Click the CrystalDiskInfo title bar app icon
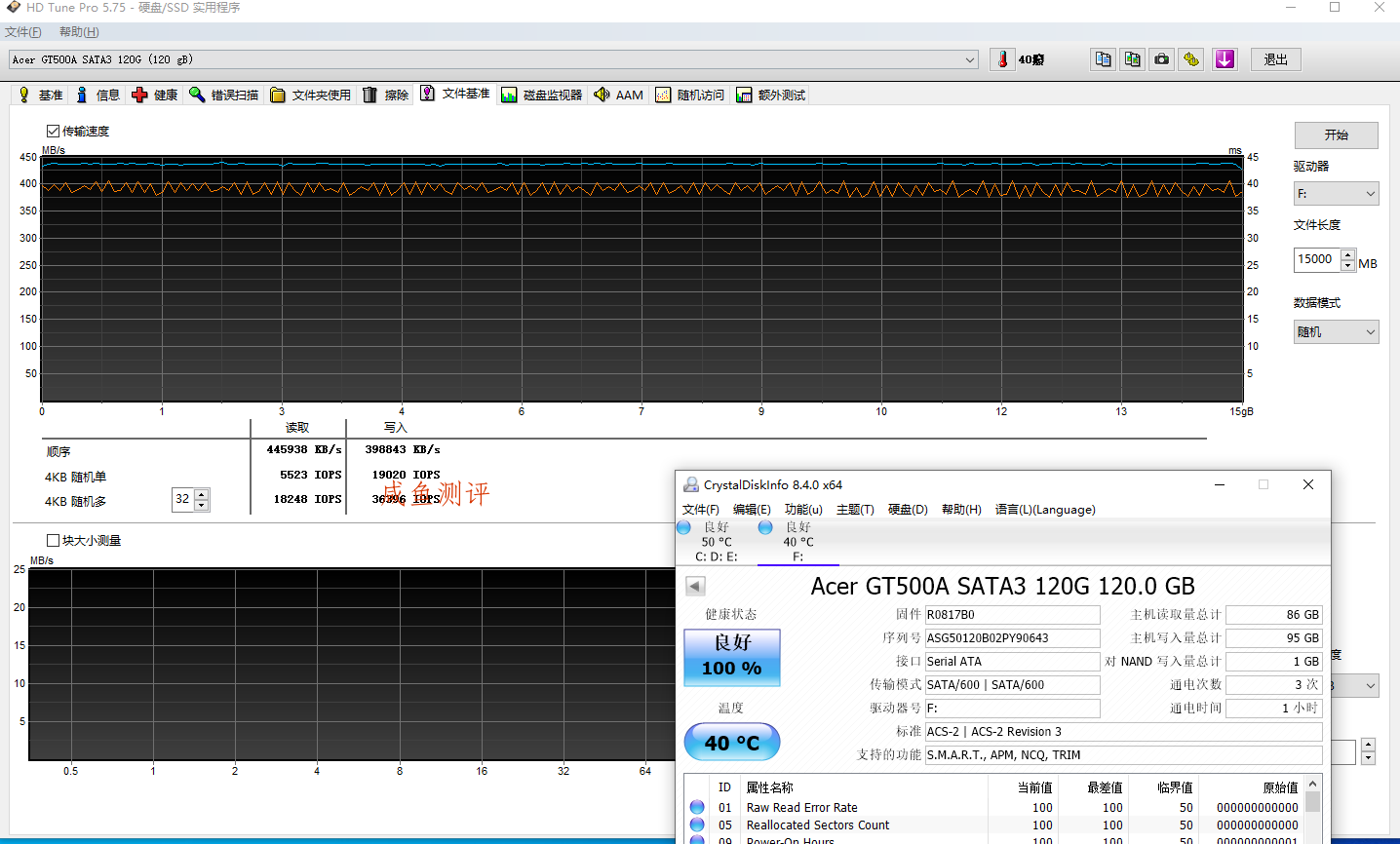 pyautogui.click(x=691, y=484)
